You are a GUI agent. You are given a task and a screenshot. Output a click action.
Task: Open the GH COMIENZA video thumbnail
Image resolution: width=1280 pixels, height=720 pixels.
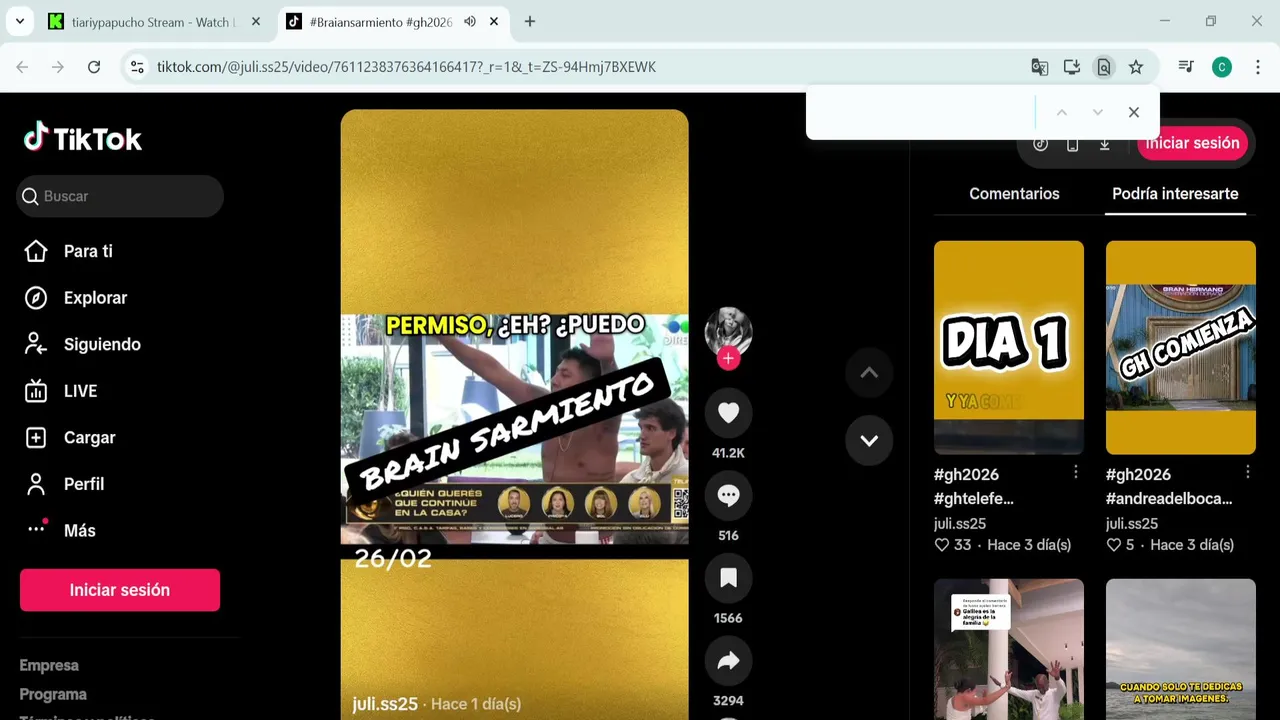1181,347
